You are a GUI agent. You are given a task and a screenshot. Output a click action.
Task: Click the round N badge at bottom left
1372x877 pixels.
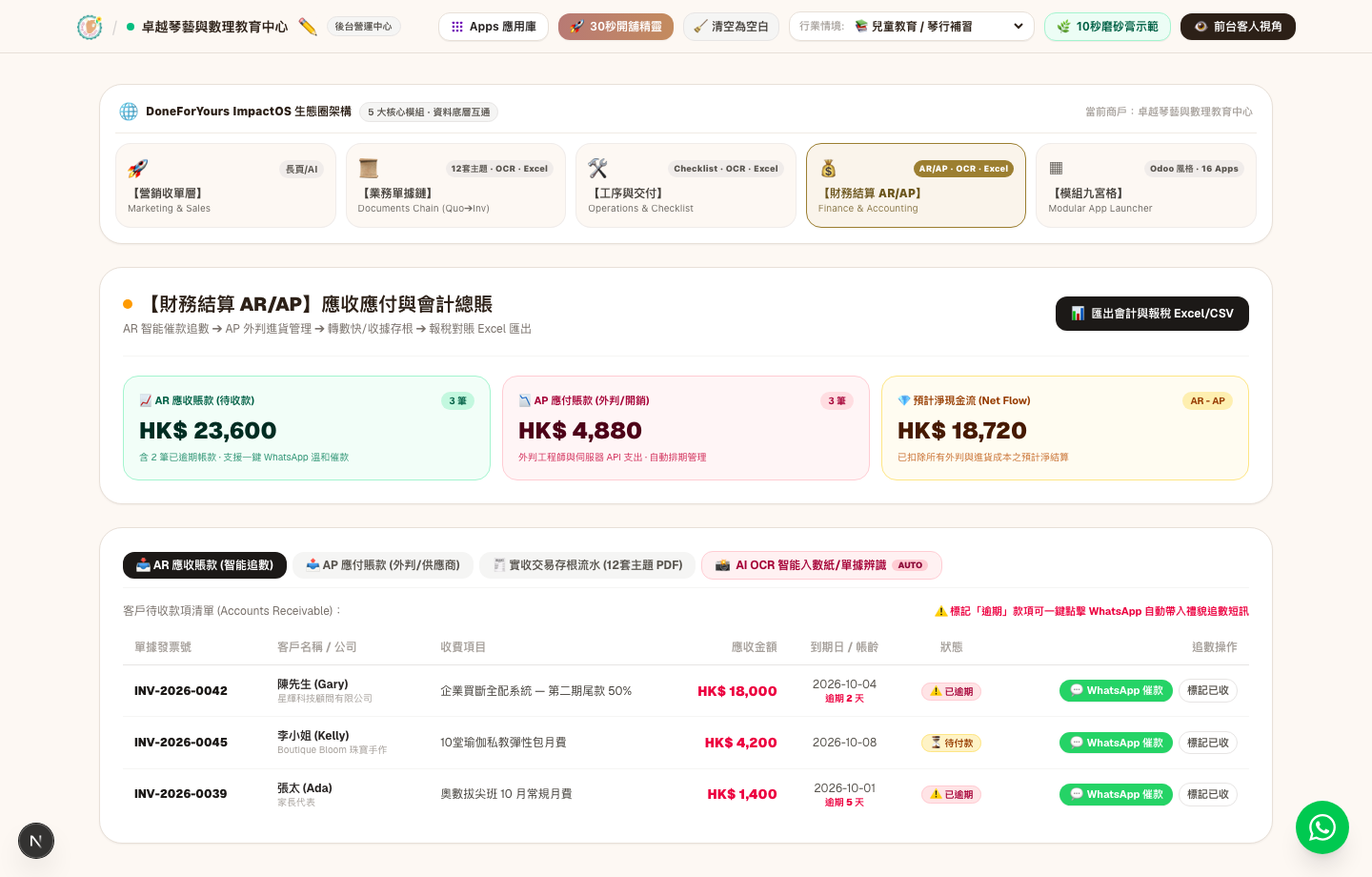click(36, 841)
